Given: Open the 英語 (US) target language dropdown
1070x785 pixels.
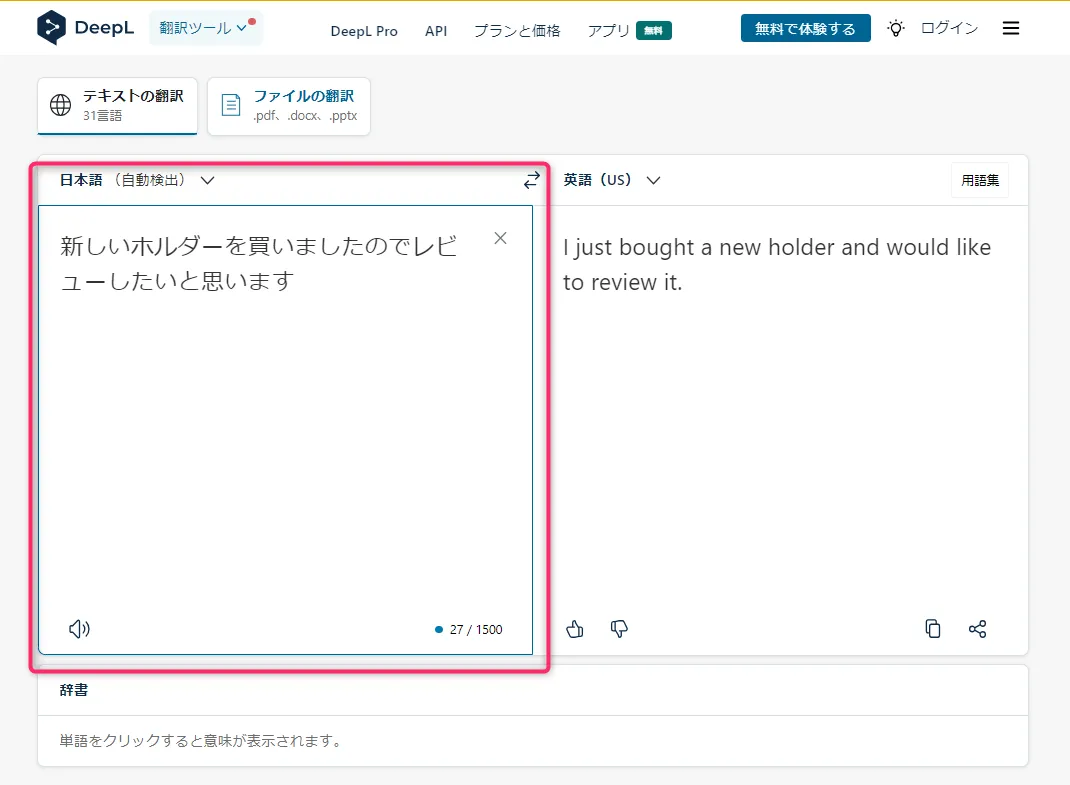Looking at the screenshot, I should 611,181.
